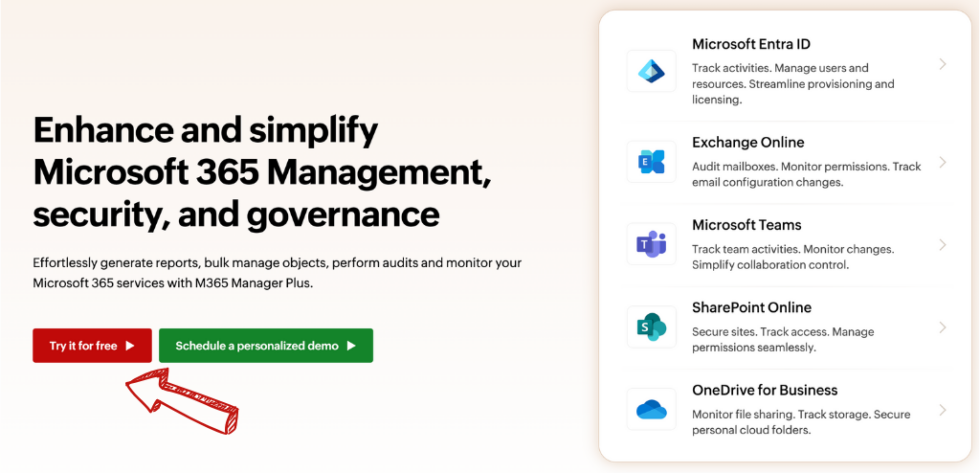Viewport: 980px width, 473px height.
Task: Open the OneDrive for Business heading
Action: point(765,390)
